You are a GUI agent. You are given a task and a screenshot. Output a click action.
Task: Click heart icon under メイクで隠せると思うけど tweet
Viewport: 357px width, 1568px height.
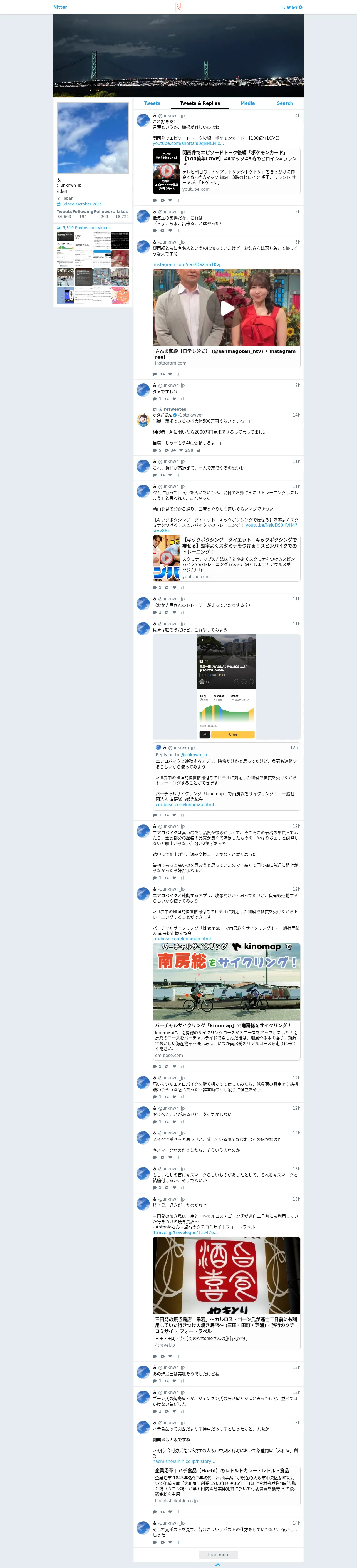[x=170, y=1158]
